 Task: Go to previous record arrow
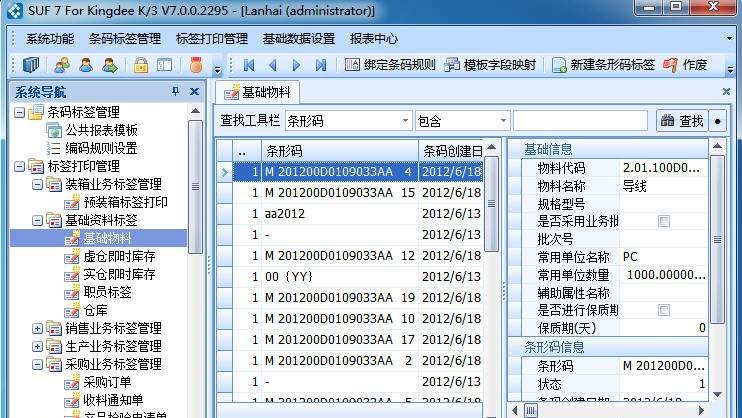pyautogui.click(x=273, y=65)
